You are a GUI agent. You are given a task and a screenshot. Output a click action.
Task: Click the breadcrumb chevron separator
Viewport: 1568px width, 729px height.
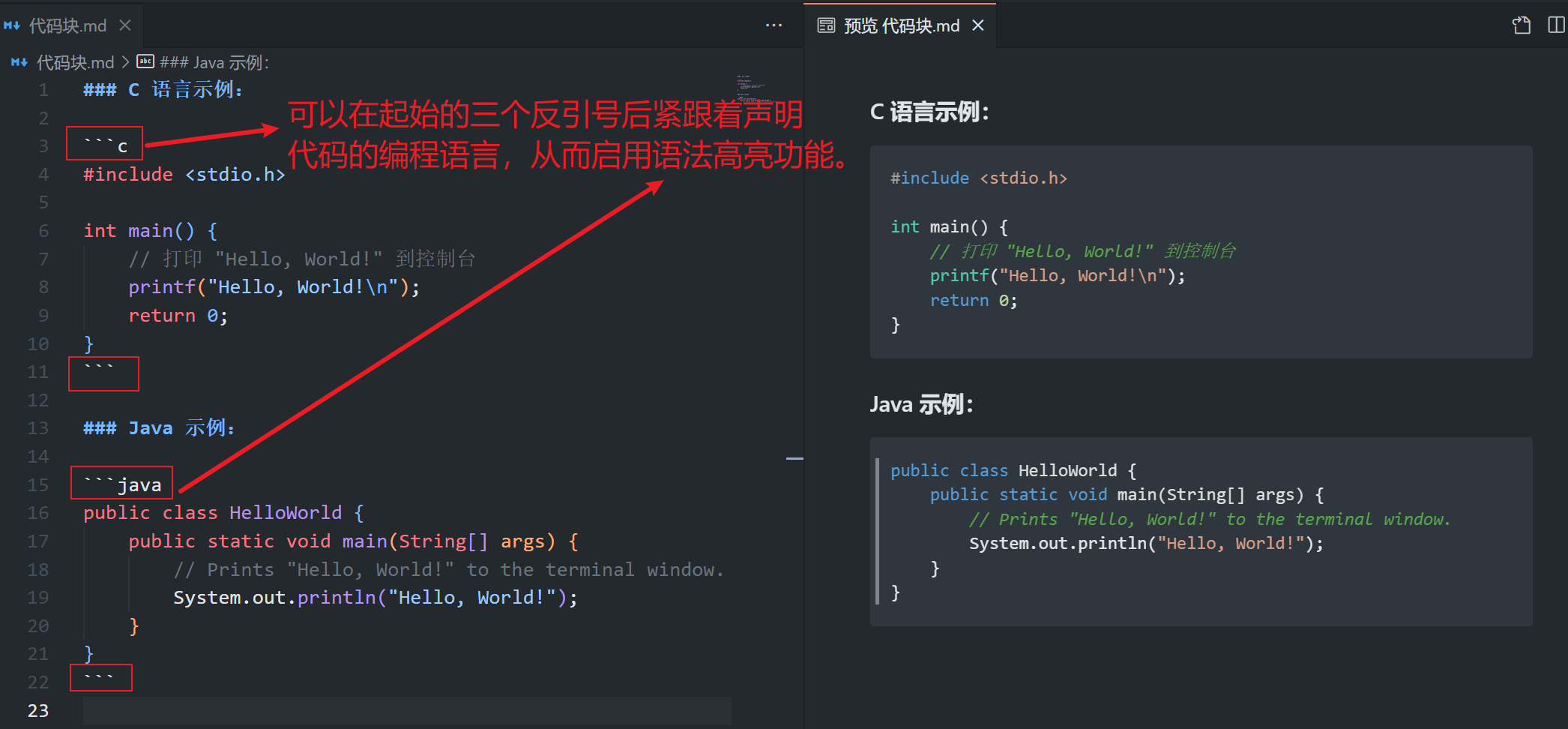click(x=125, y=62)
